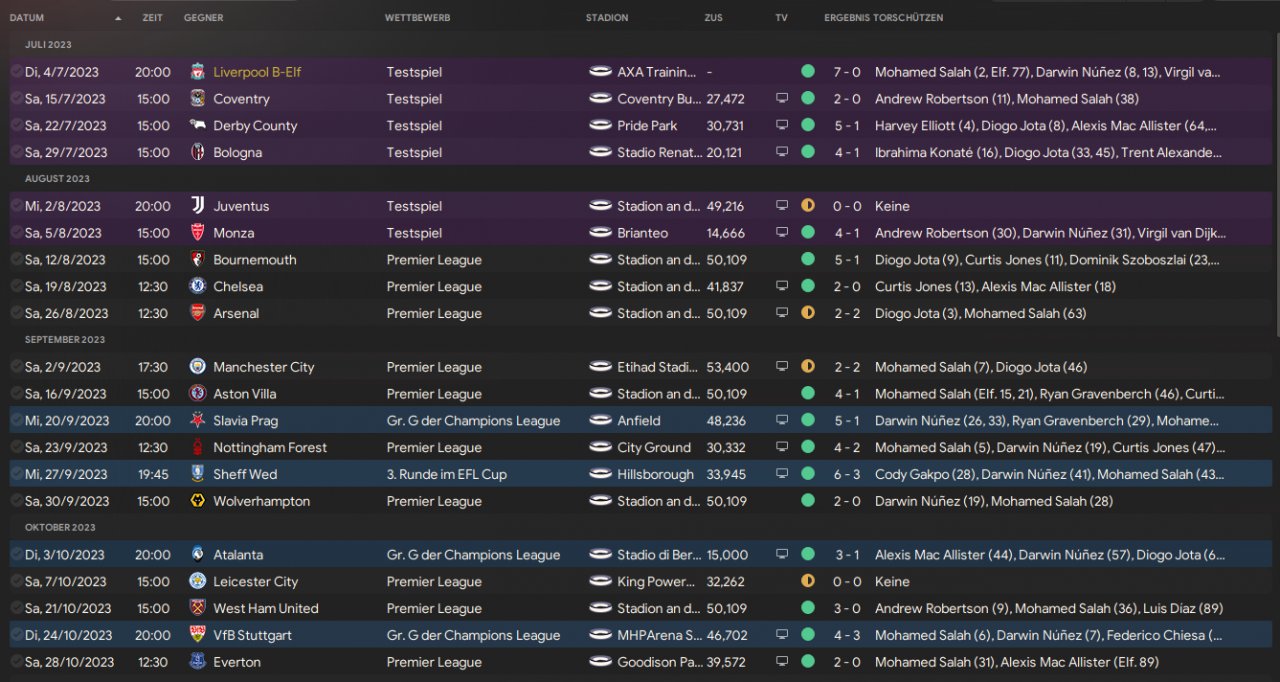
Task: Toggle the check circle for Di, 4/7/2023
Action: (16, 72)
